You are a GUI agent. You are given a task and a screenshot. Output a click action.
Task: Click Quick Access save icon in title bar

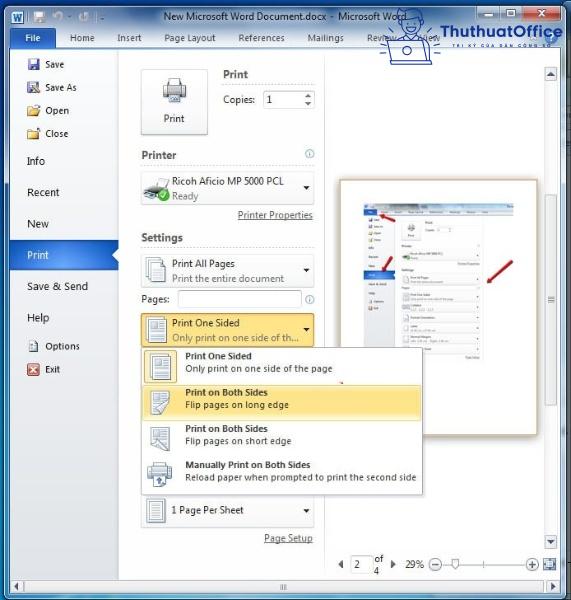point(39,17)
